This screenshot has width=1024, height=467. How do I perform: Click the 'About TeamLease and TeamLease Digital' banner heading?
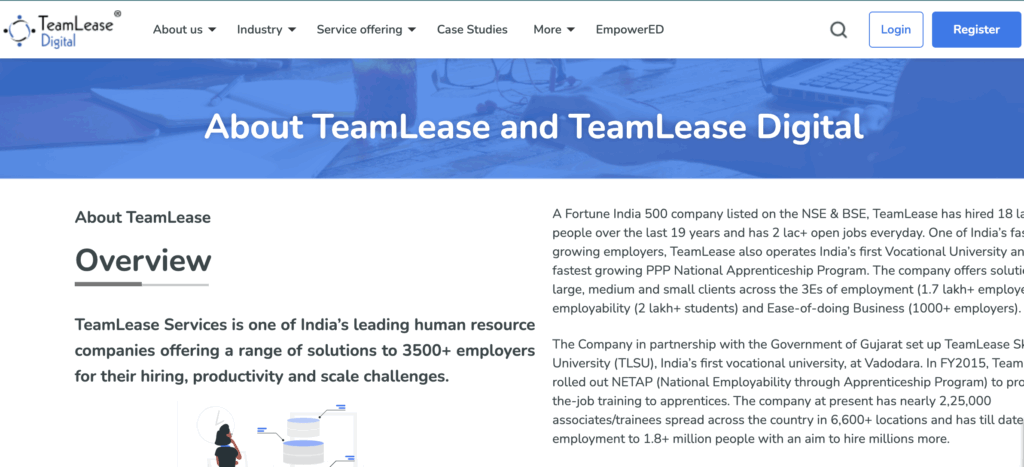pos(534,127)
